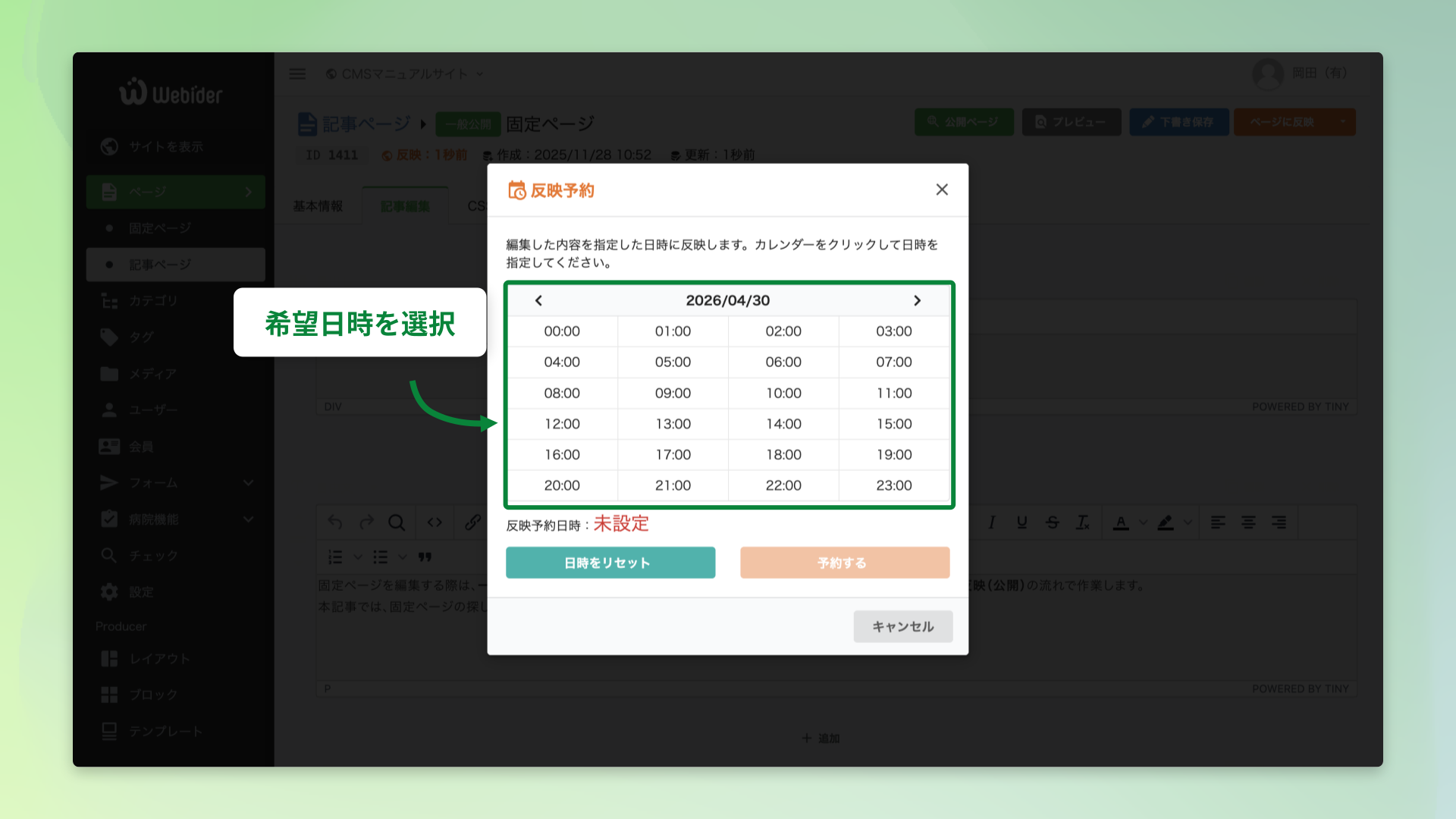Close the 反映予約 dialog
Screen dimensions: 1456x819
pos(942,190)
